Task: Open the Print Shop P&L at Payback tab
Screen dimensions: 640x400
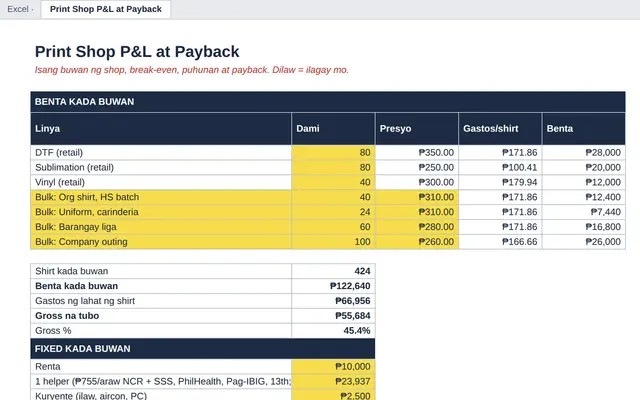Action: click(106, 9)
